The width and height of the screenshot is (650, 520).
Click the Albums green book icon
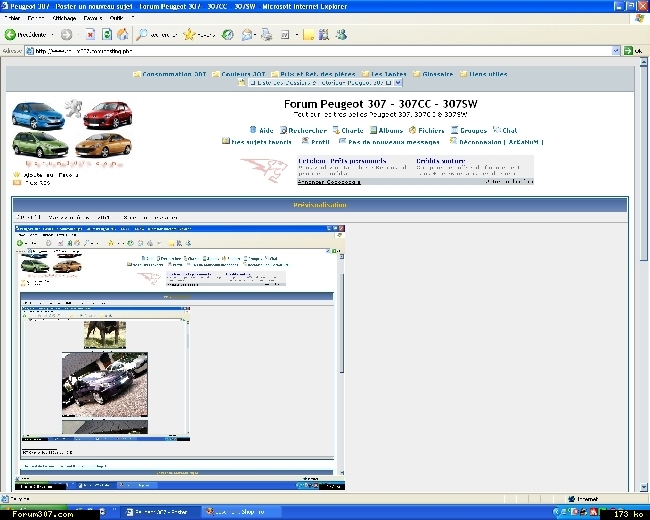tap(374, 130)
